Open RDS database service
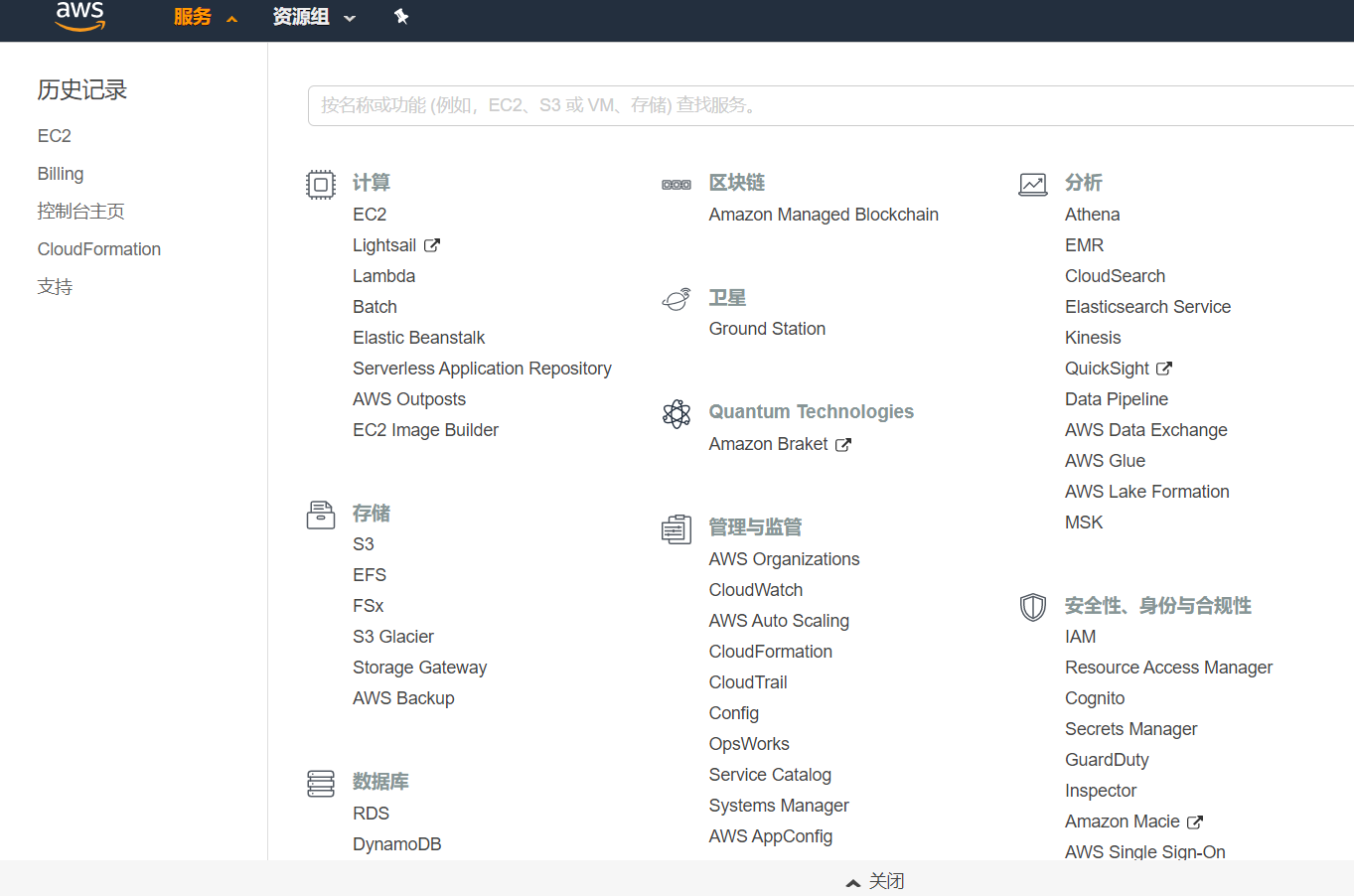 point(372,814)
